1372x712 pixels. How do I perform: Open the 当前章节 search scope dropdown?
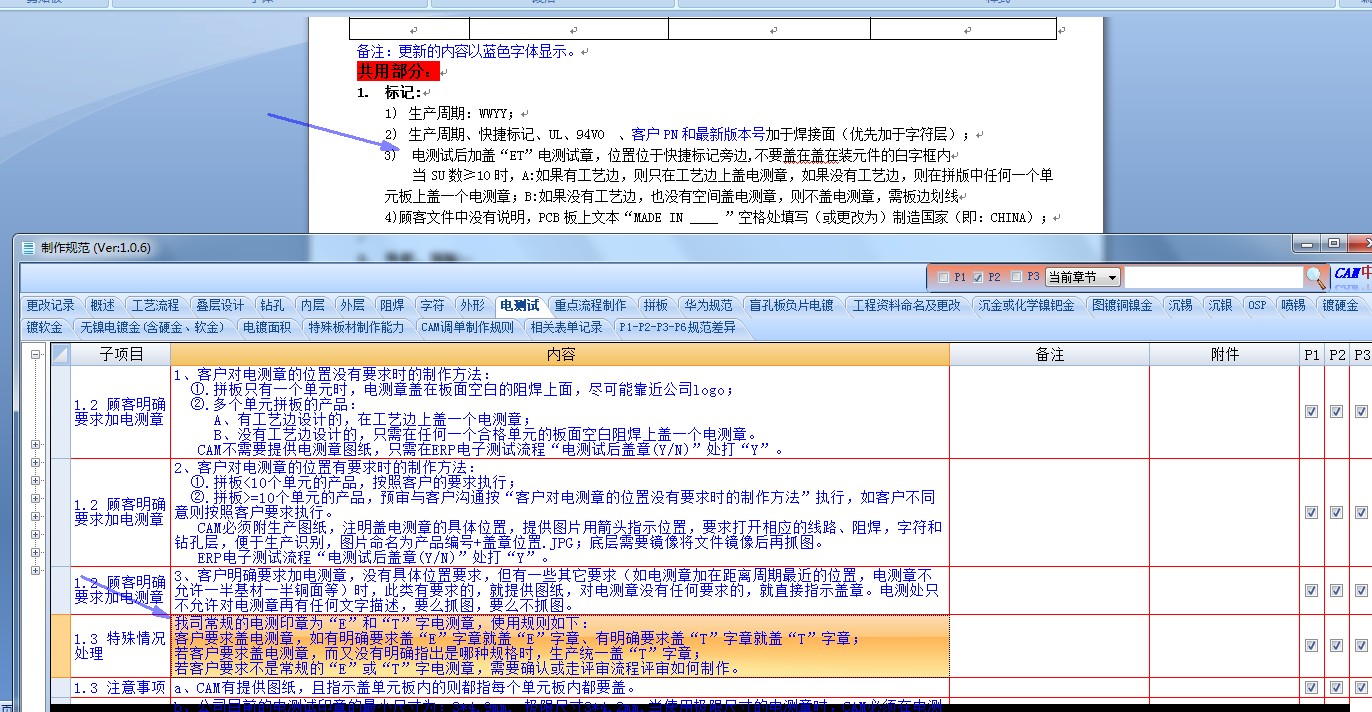point(1083,277)
